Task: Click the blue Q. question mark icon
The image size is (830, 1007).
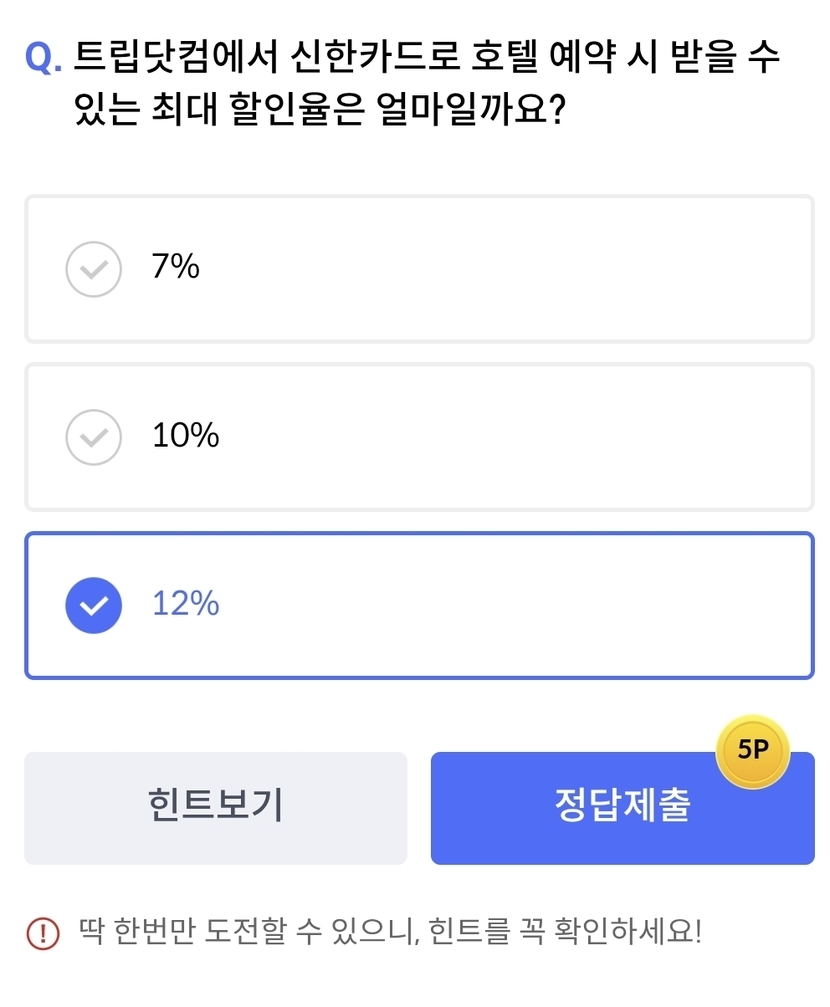Action: (43, 59)
